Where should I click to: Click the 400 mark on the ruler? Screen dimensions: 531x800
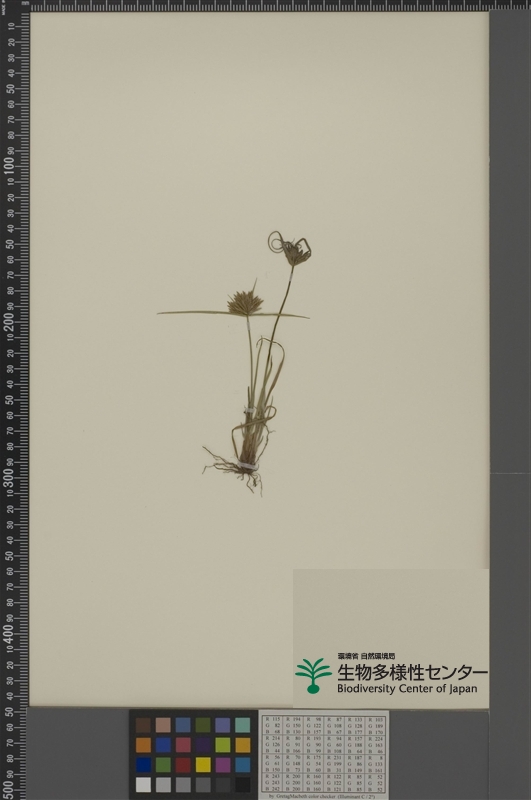(x=9, y=633)
